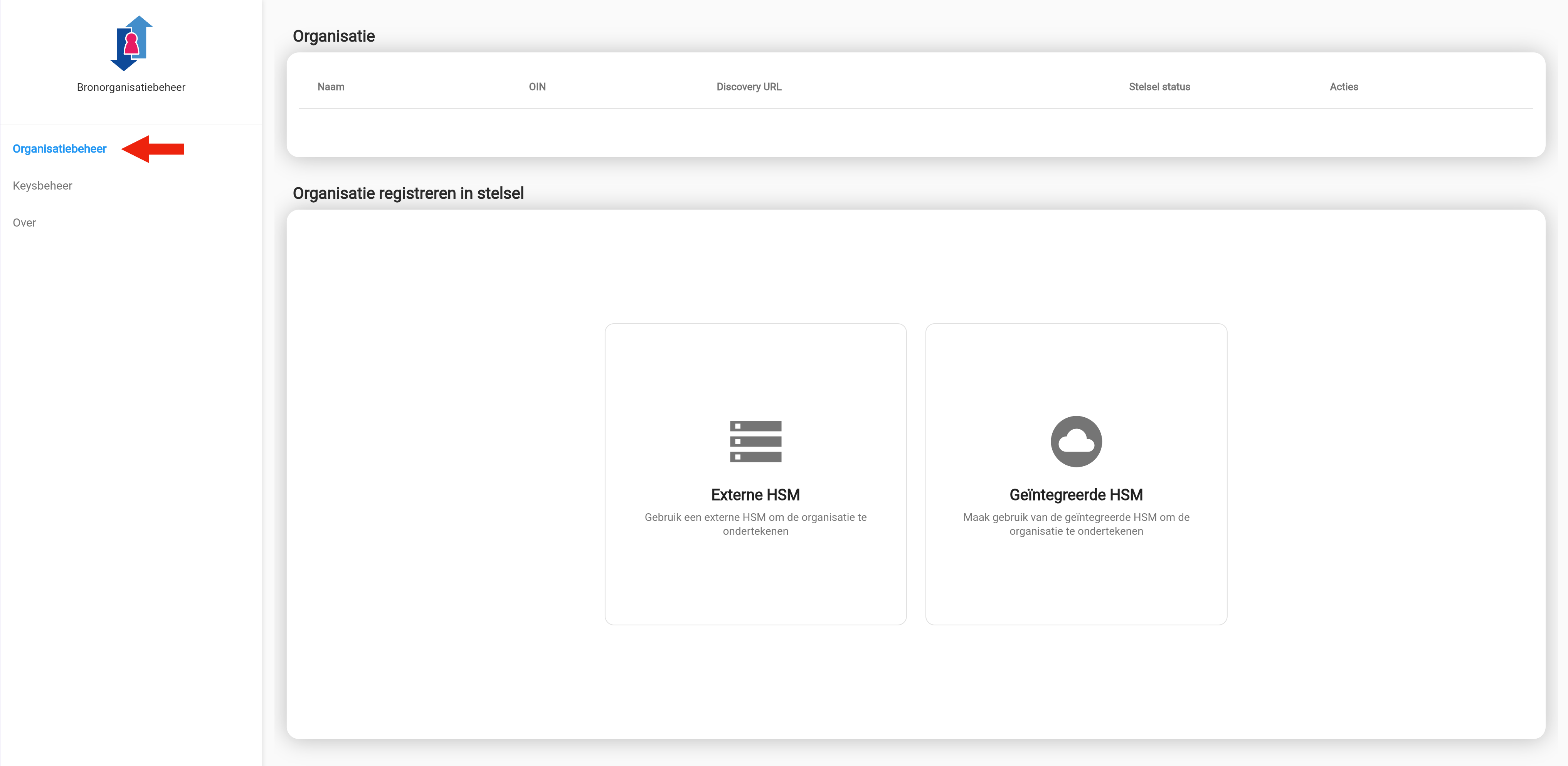Image resolution: width=1568 pixels, height=766 pixels.
Task: Click the red arrow pointing to Organisatiebeheer
Action: 153,149
